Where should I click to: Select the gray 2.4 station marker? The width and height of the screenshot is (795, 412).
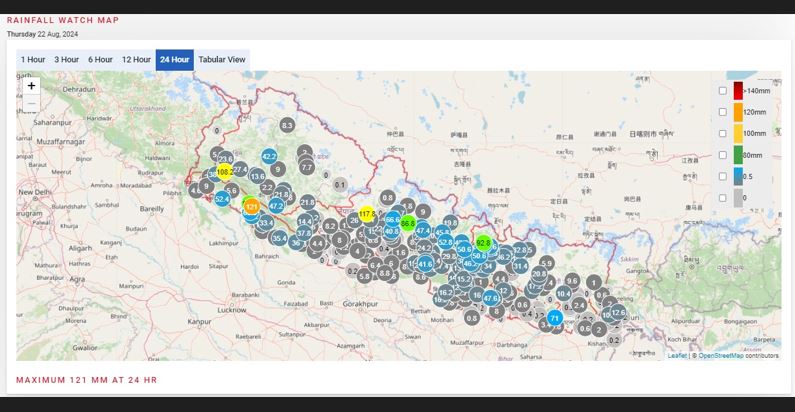(x=579, y=305)
